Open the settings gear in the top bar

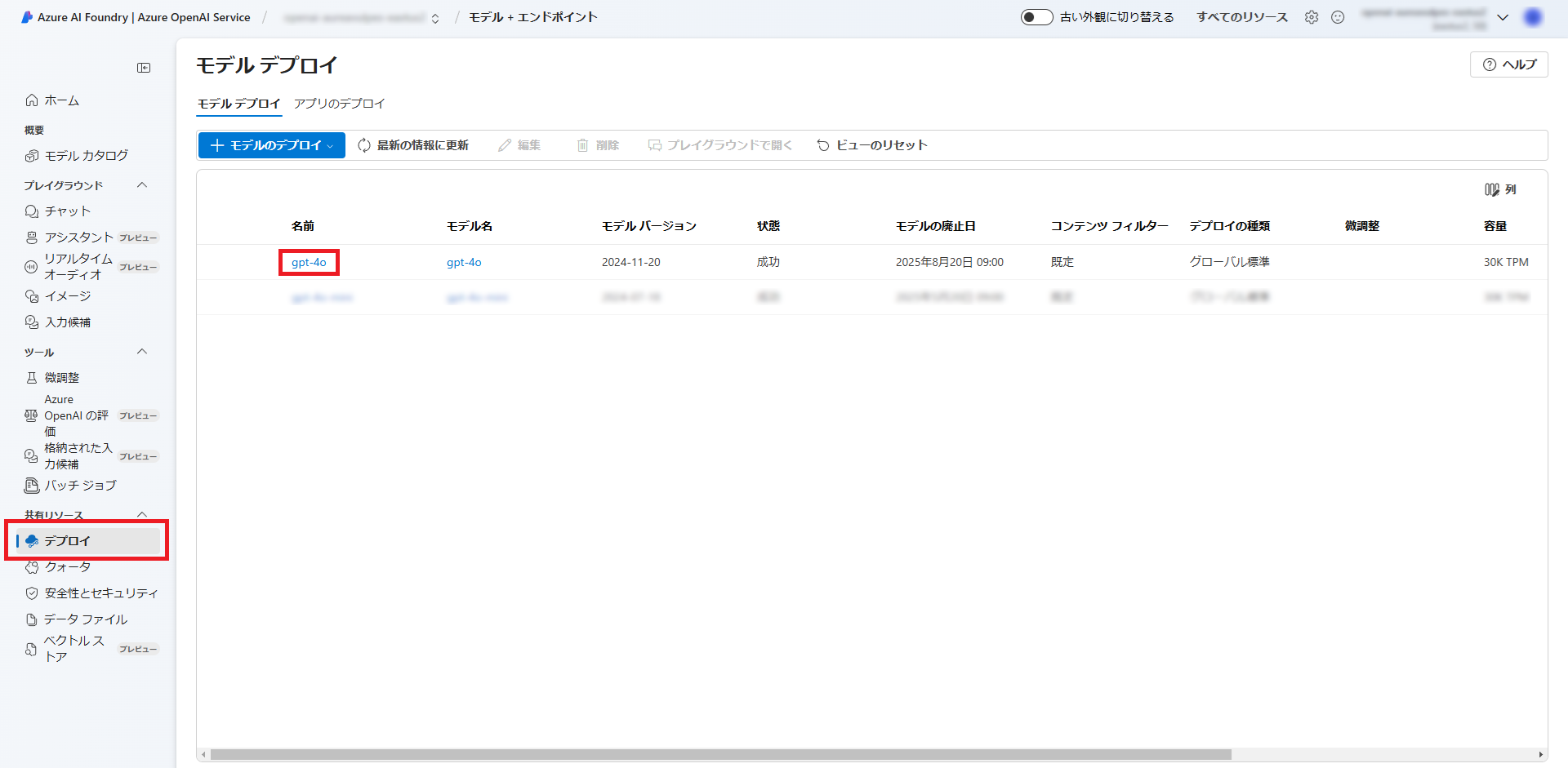[x=1312, y=16]
